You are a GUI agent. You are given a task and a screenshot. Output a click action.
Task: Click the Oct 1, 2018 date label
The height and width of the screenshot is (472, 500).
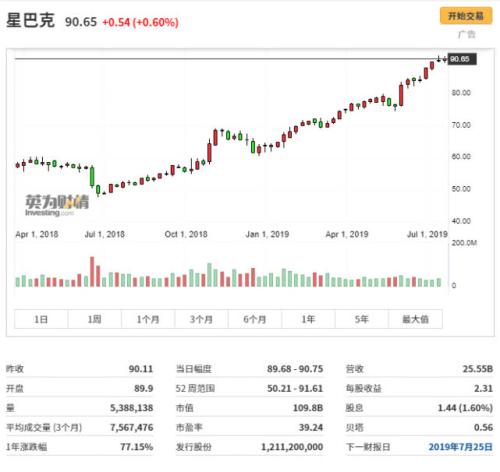point(186,234)
